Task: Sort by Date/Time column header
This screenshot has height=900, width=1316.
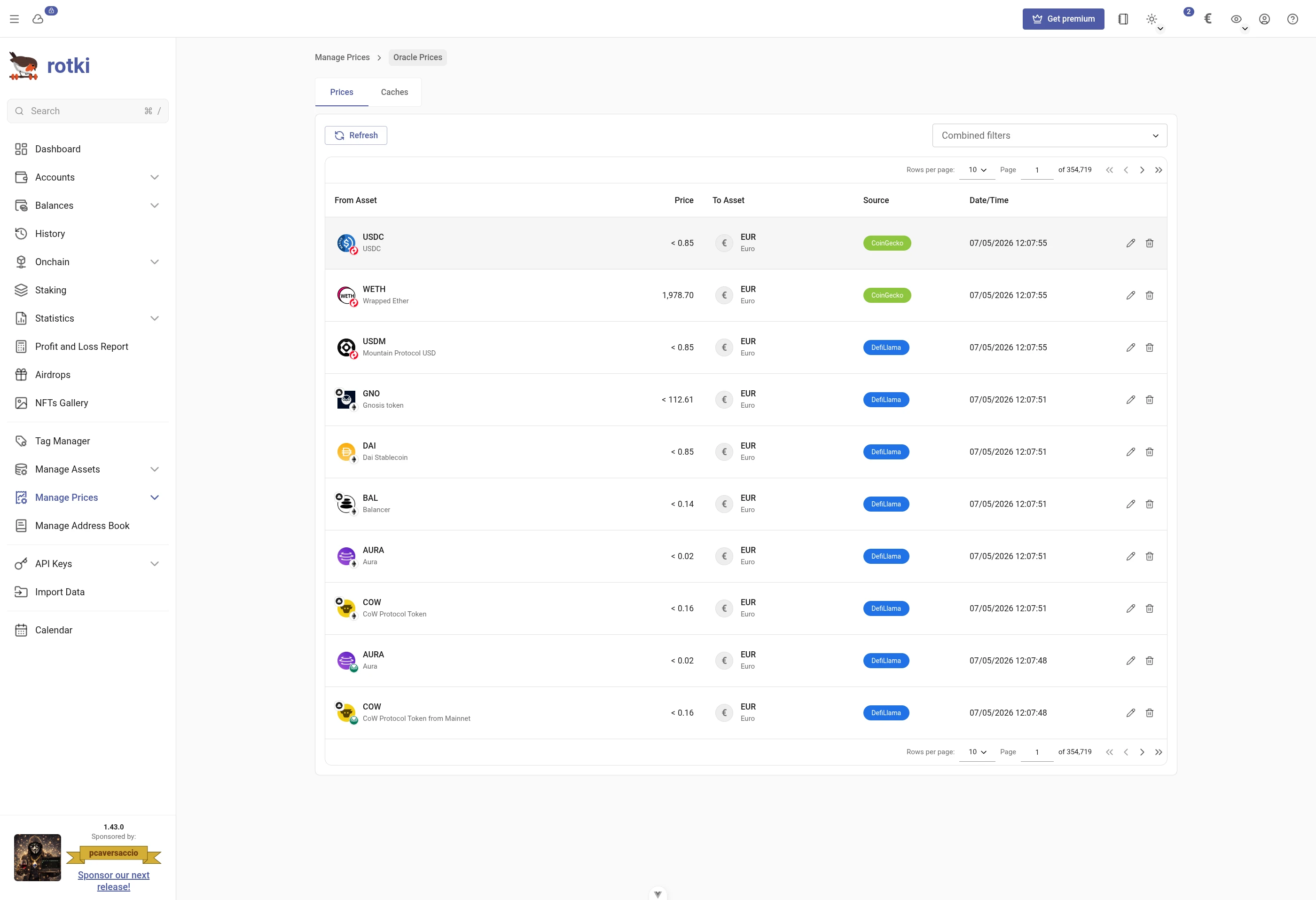Action: click(x=989, y=200)
